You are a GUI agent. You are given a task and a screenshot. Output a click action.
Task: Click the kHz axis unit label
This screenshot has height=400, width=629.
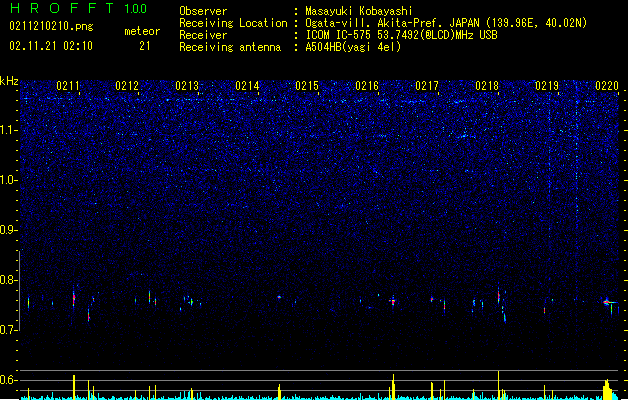(9, 81)
